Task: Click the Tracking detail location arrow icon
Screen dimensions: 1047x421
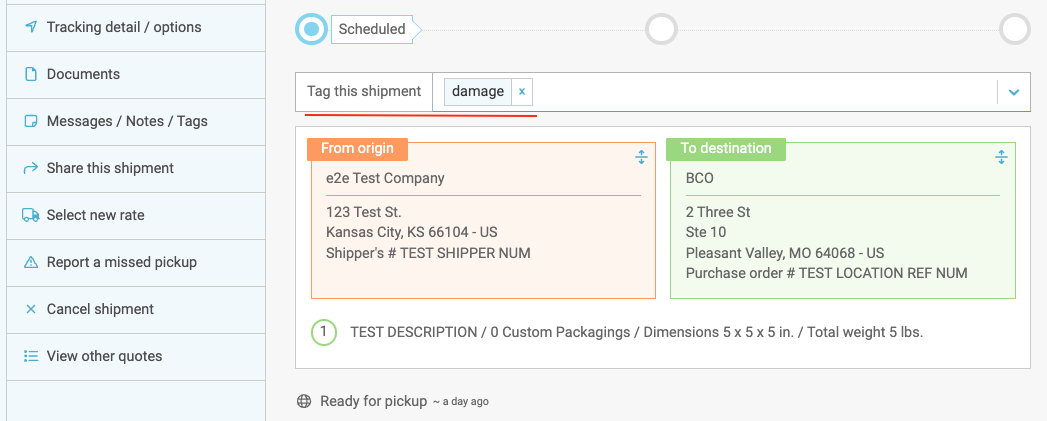Action: [30, 27]
